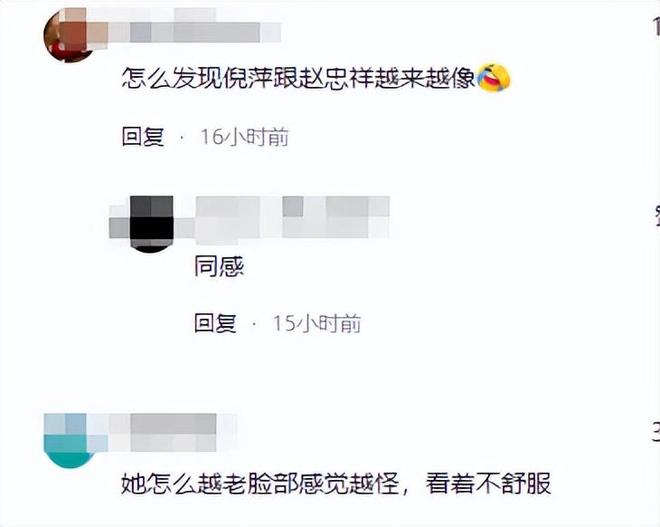Click the 同感 reply text

[219, 266]
